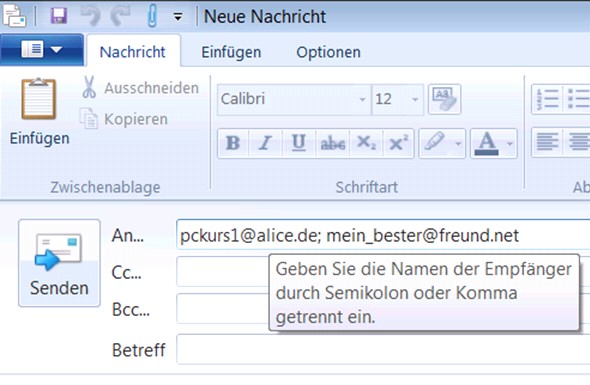Click in the An recipients field

tap(383, 234)
